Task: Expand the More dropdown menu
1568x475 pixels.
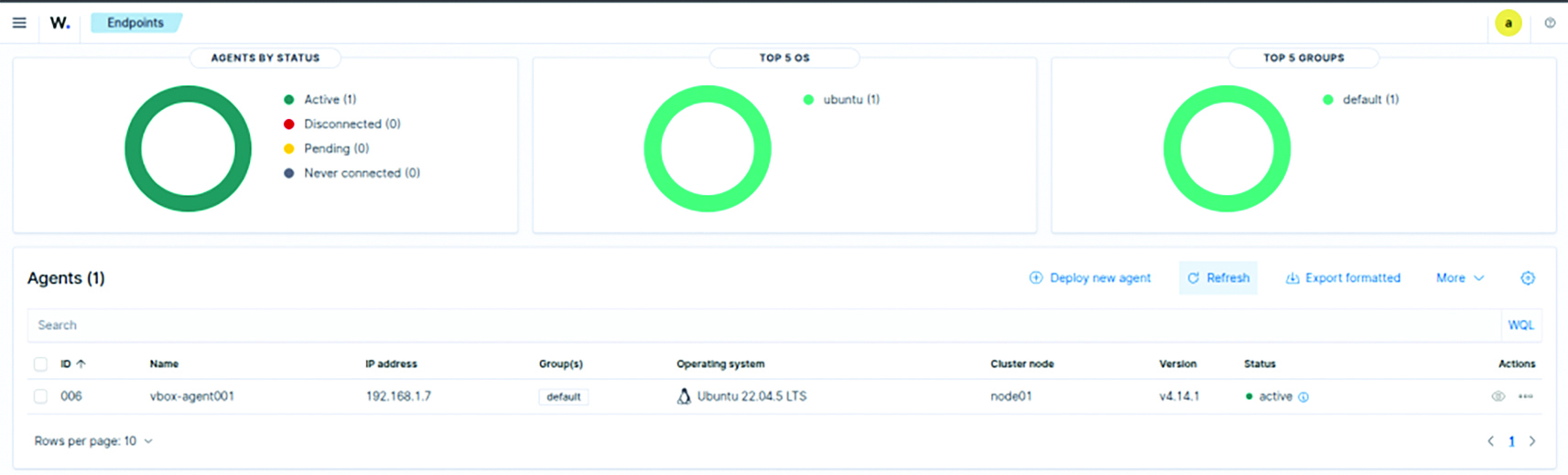Action: [x=1459, y=278]
